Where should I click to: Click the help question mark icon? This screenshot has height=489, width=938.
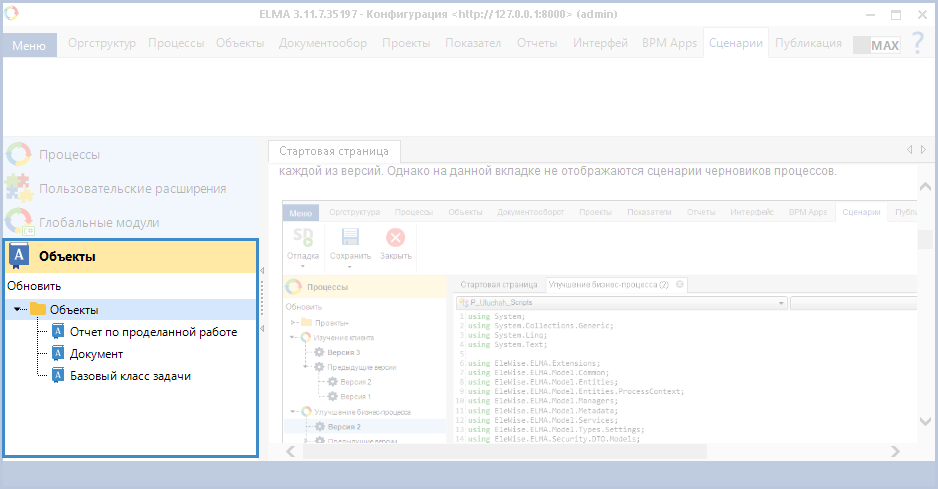(917, 44)
